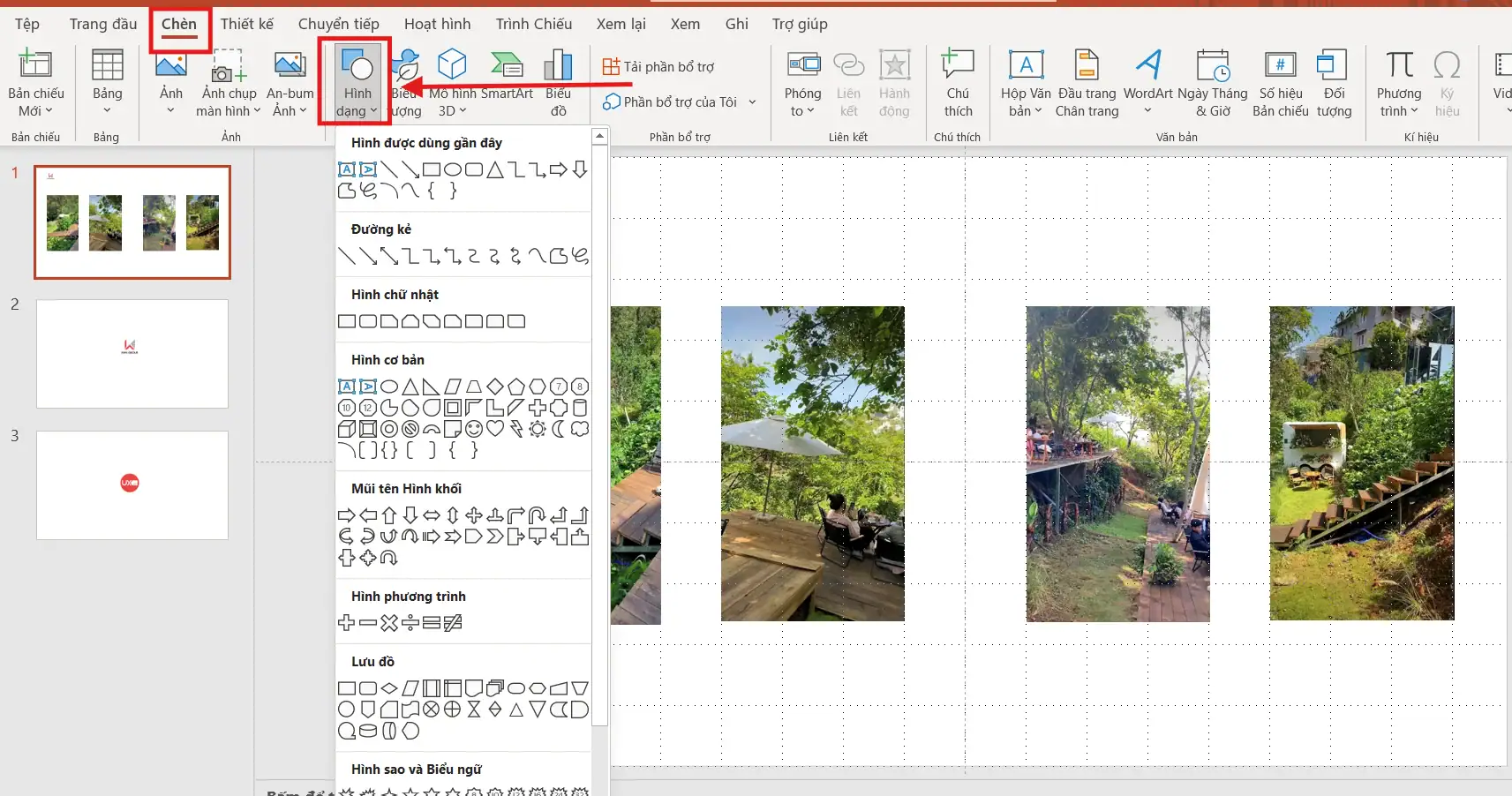Open the Phóng to zoom dropdown
The height and width of the screenshot is (796, 1512).
802,83
